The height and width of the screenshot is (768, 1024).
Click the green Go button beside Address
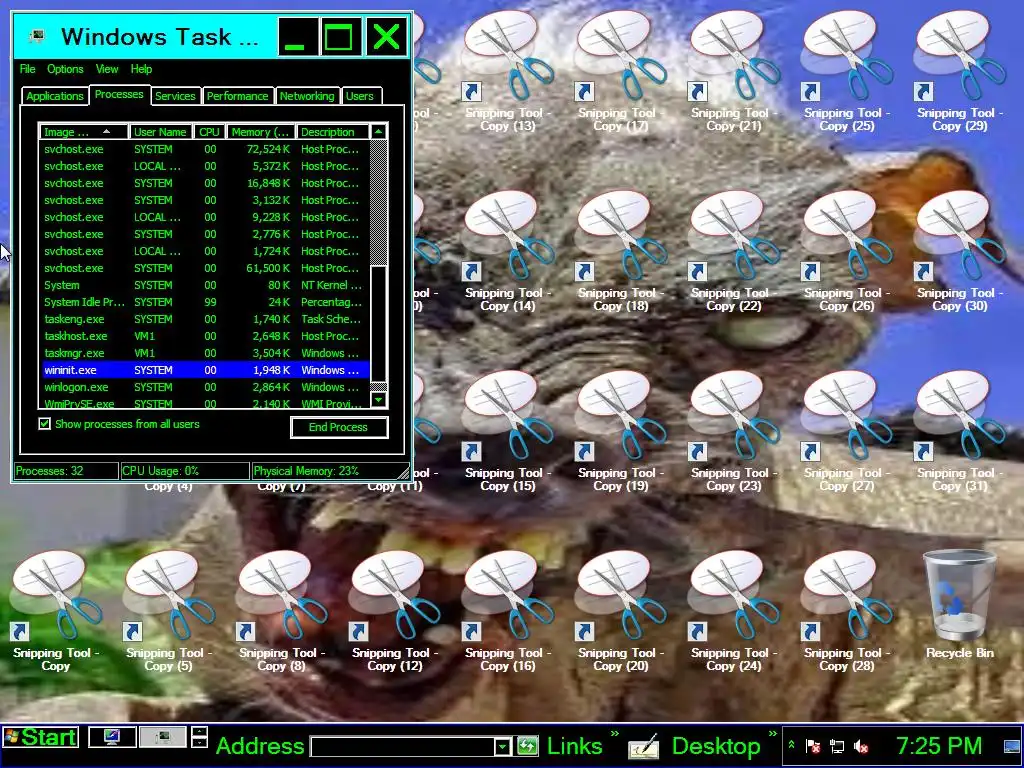click(528, 746)
